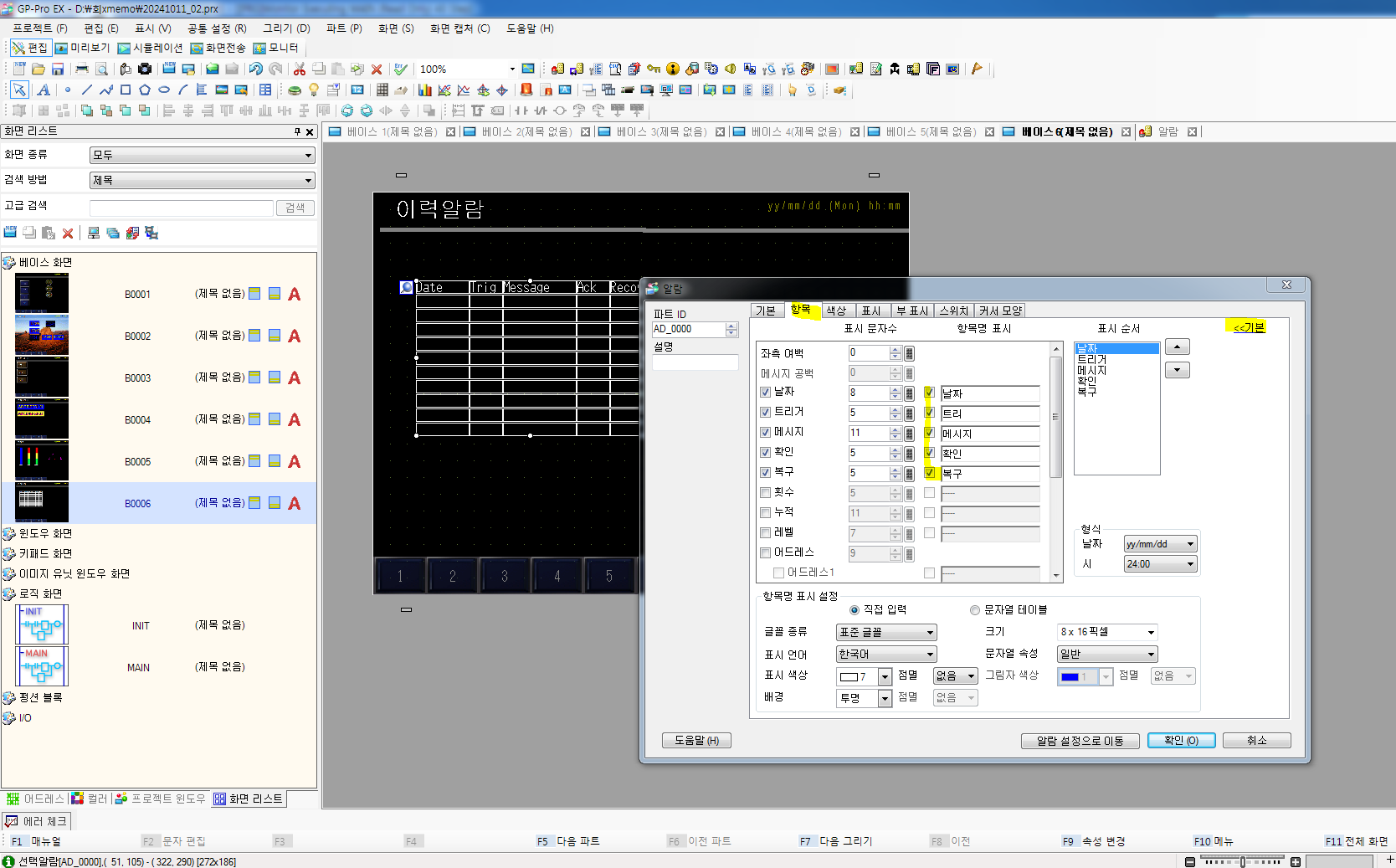Click the New project icon
1396x868 pixels.
tap(18, 69)
